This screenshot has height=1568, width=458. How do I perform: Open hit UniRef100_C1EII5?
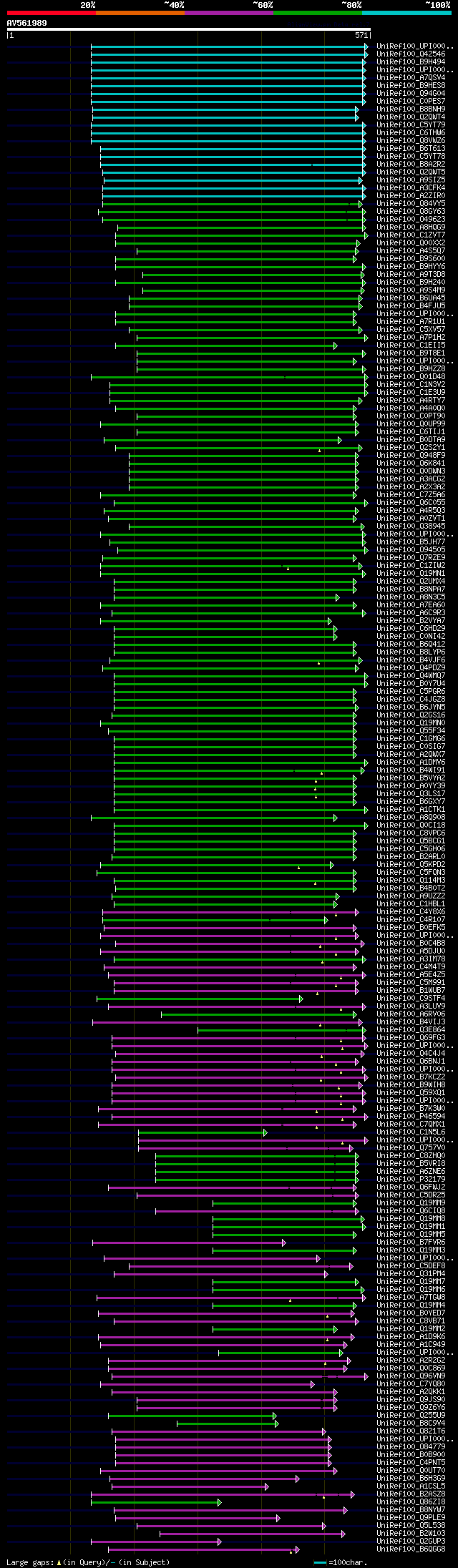411,345
